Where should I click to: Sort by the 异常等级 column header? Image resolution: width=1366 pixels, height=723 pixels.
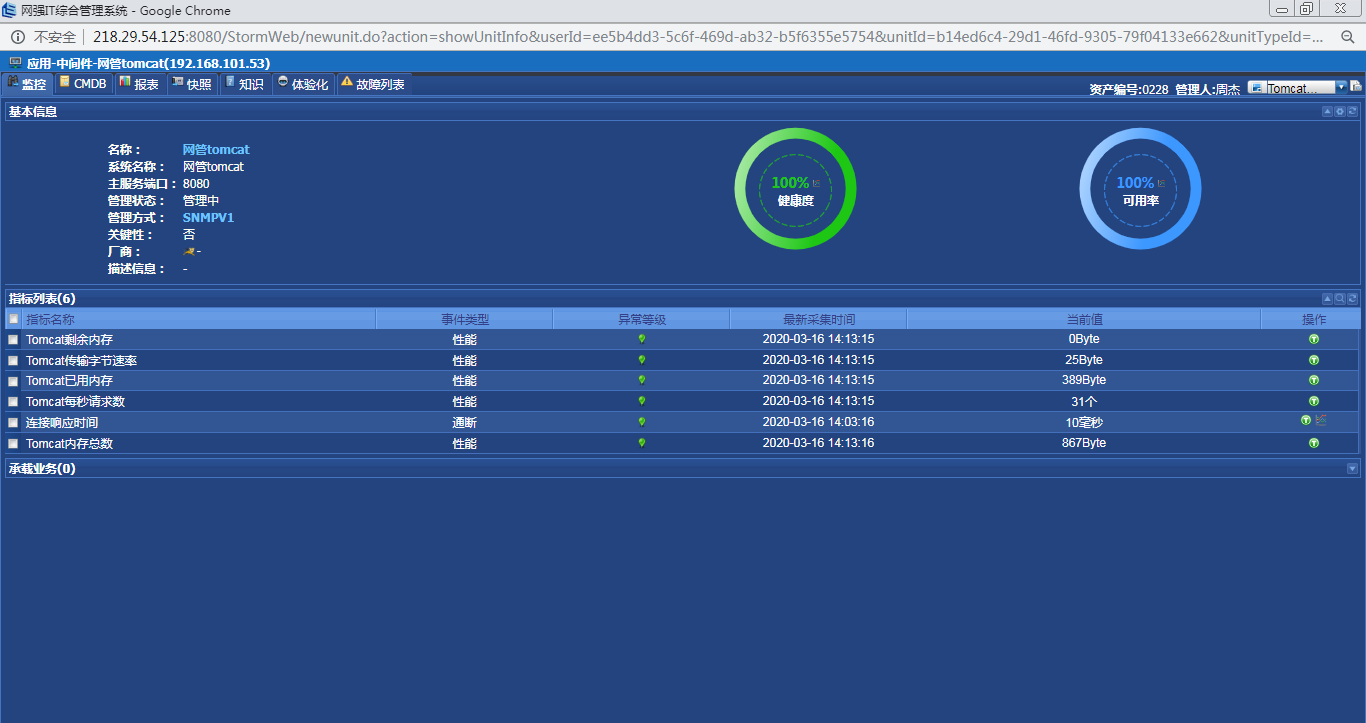pos(642,320)
